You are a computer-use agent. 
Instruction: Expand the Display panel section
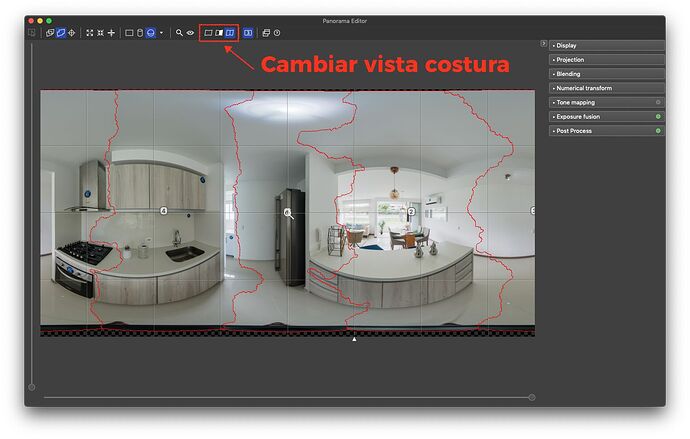(x=567, y=45)
